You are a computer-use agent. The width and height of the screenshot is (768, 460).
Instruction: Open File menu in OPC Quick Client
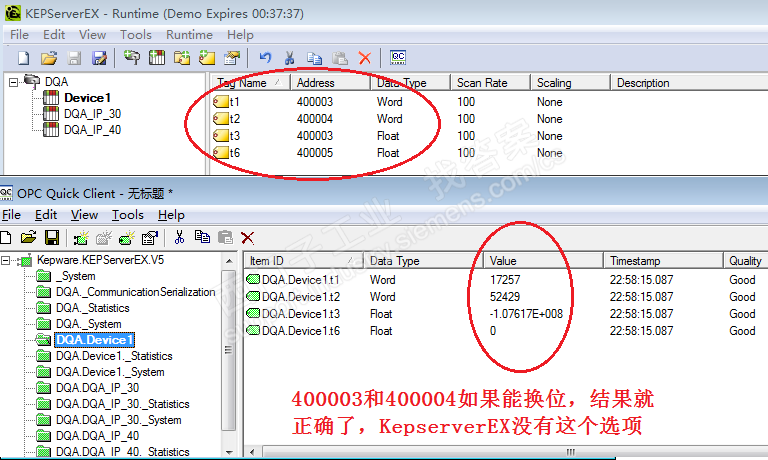click(x=11, y=215)
